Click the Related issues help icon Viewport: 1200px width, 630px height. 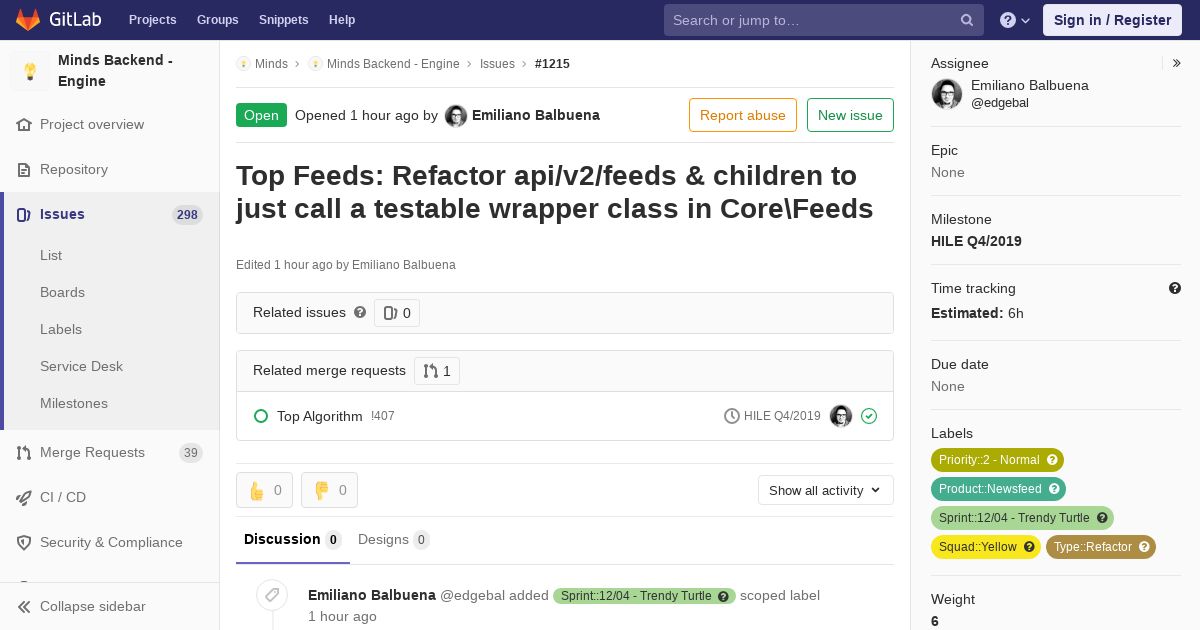(x=360, y=312)
